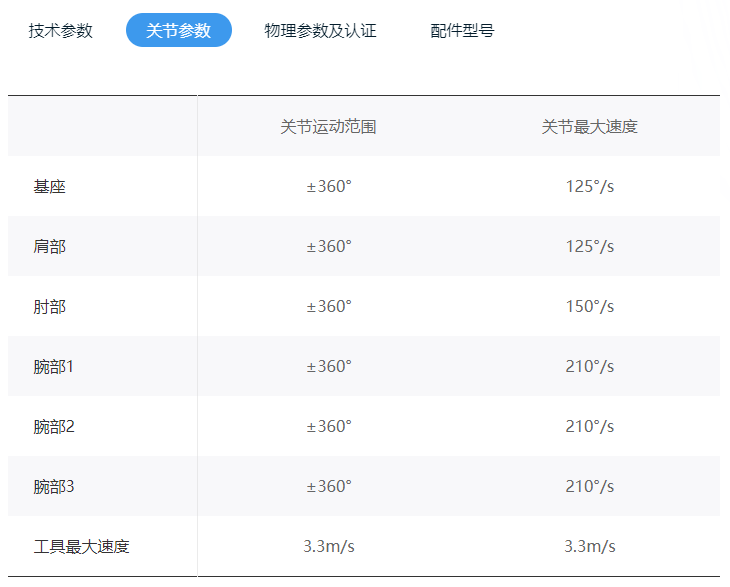Select the 肩部 row label
Screen dimensions: 730x587
[49, 247]
